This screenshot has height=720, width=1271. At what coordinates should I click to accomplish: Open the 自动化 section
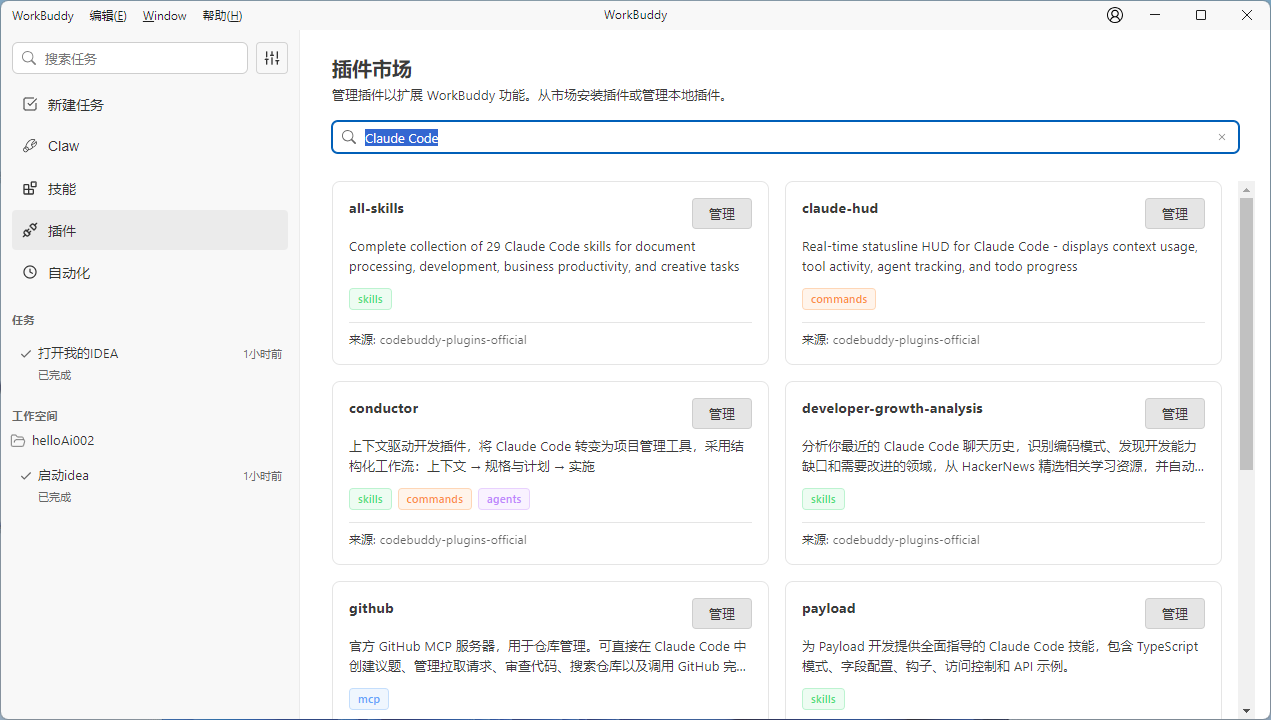150,272
